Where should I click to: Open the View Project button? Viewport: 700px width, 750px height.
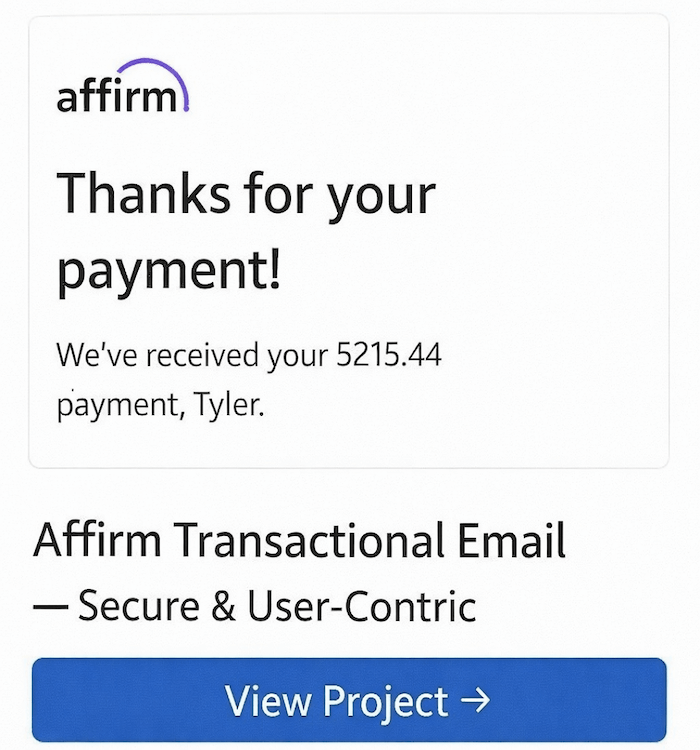[349, 699]
